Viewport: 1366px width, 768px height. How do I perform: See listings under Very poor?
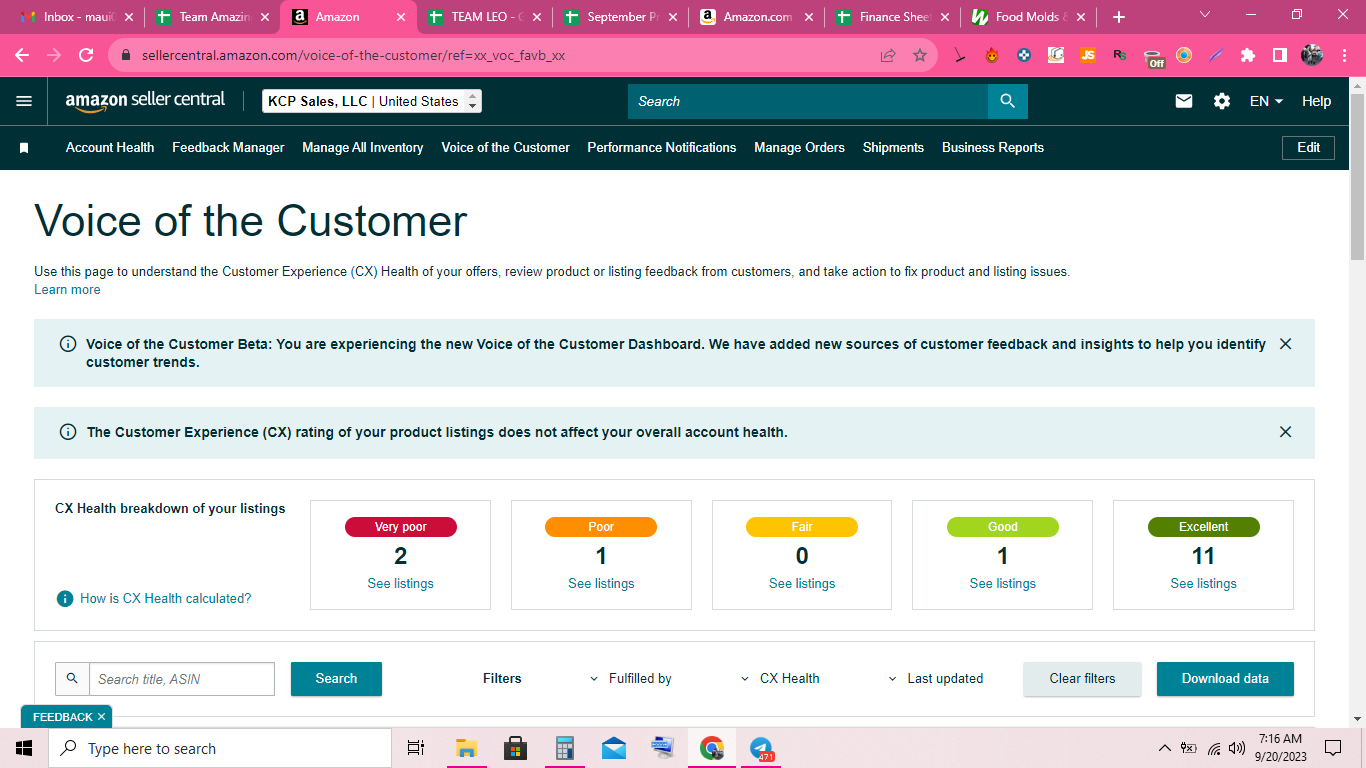[x=400, y=584]
